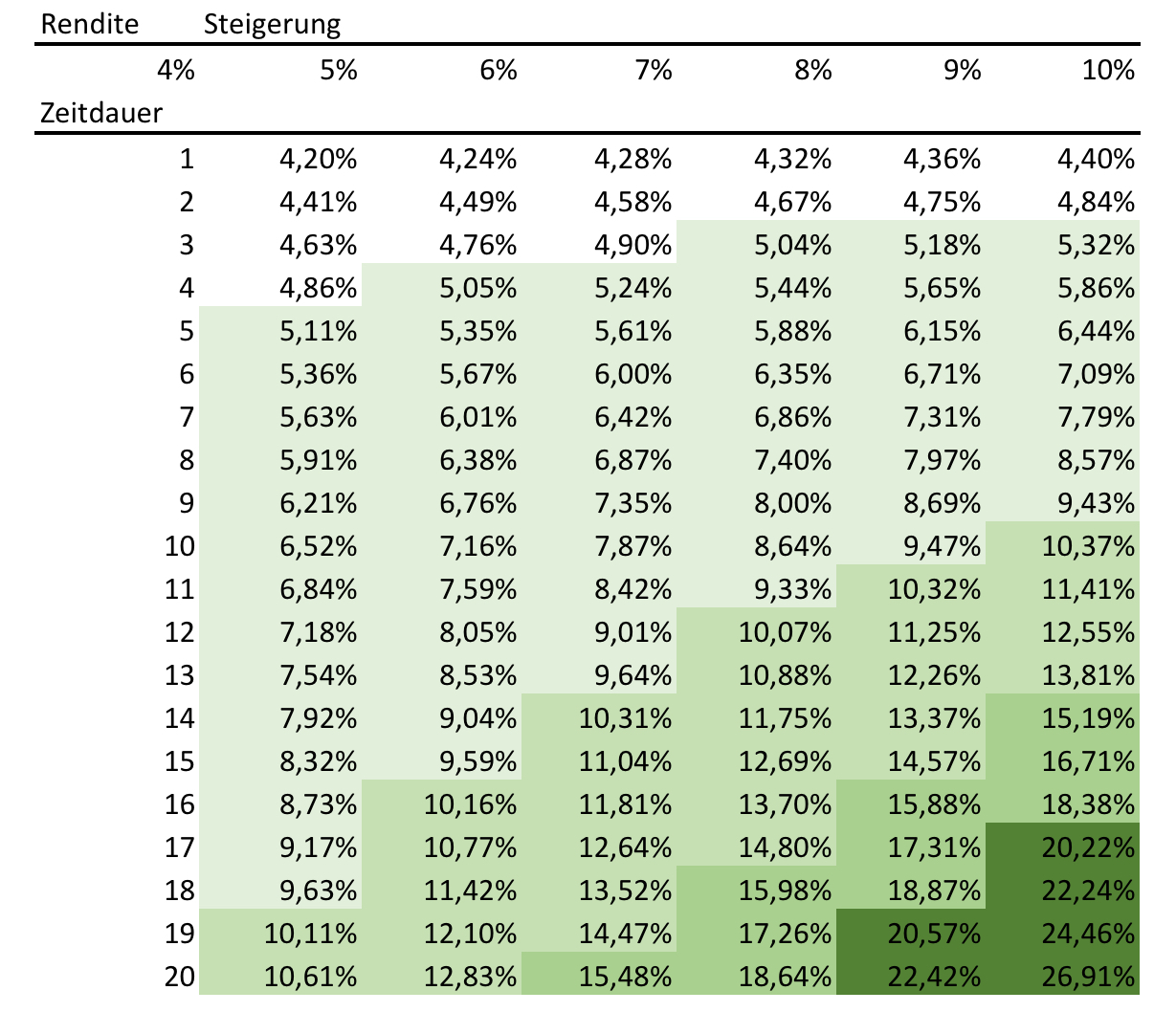
Task: Select the 20,57% dark green cell
Action: [x=933, y=934]
